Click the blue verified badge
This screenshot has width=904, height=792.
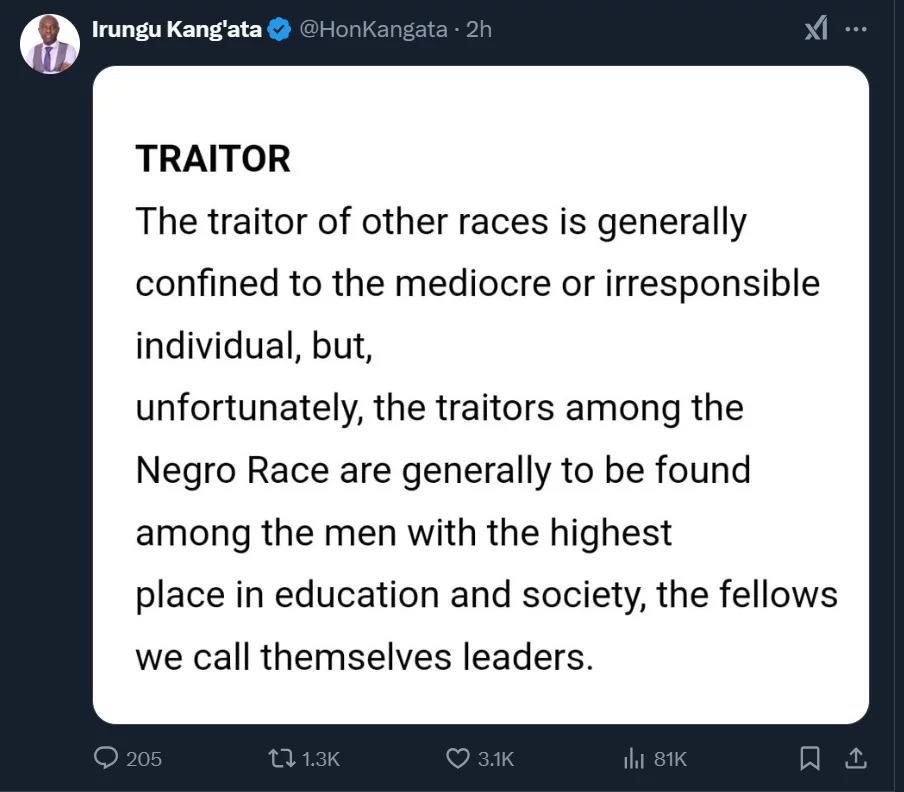tap(279, 29)
